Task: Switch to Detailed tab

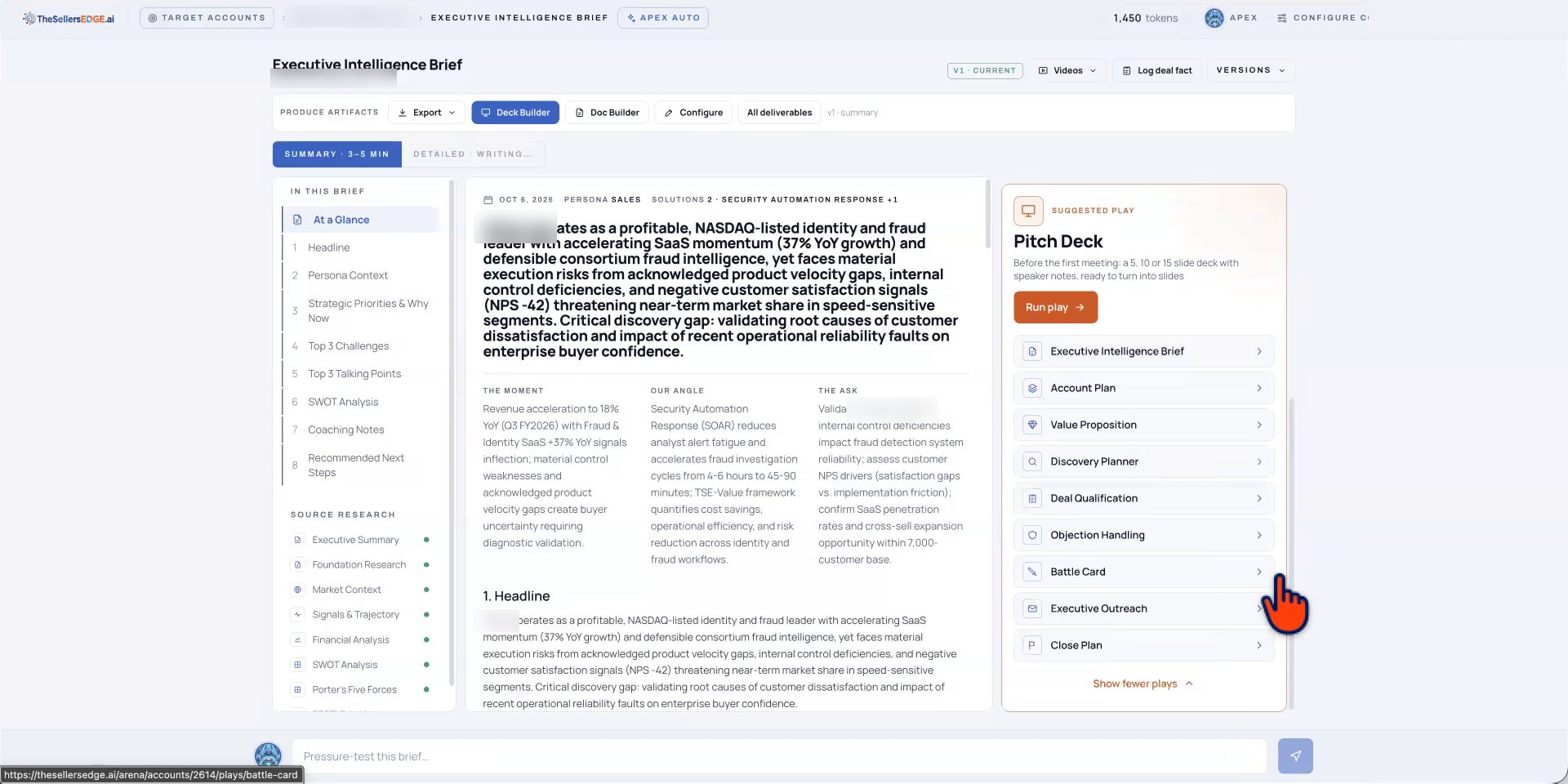Action: coord(473,154)
